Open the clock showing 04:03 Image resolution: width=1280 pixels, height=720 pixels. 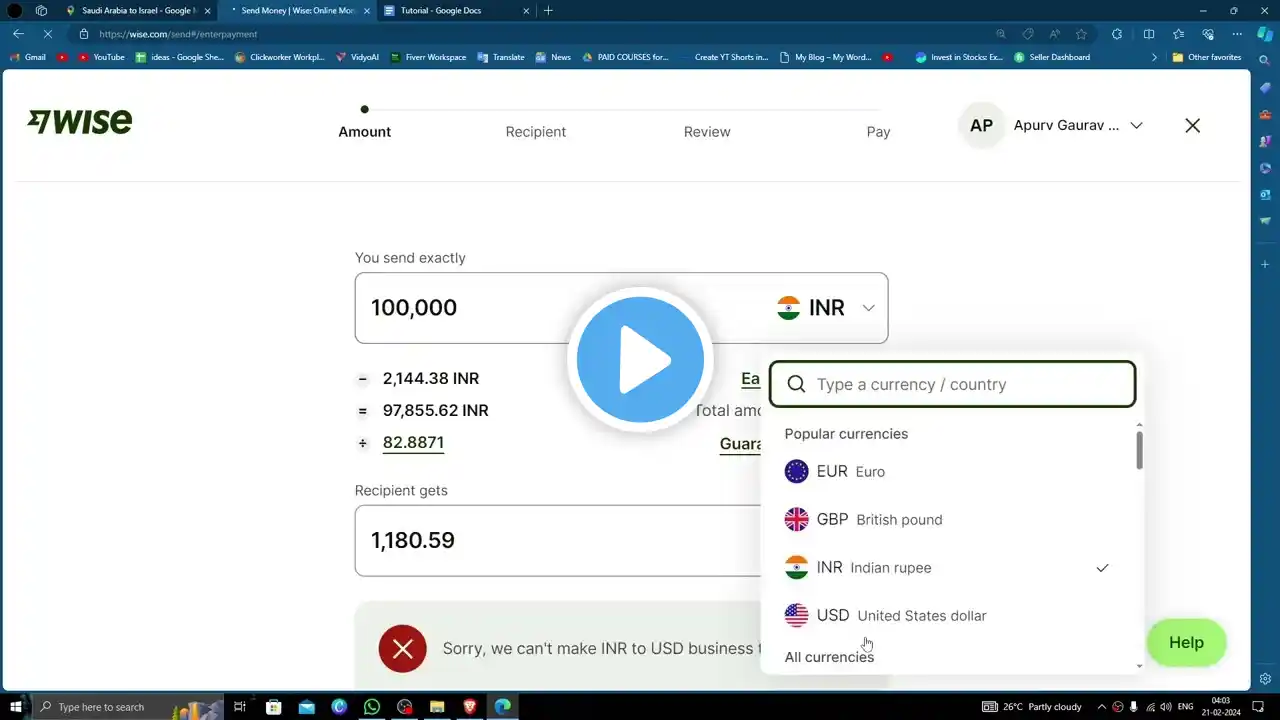click(1221, 707)
